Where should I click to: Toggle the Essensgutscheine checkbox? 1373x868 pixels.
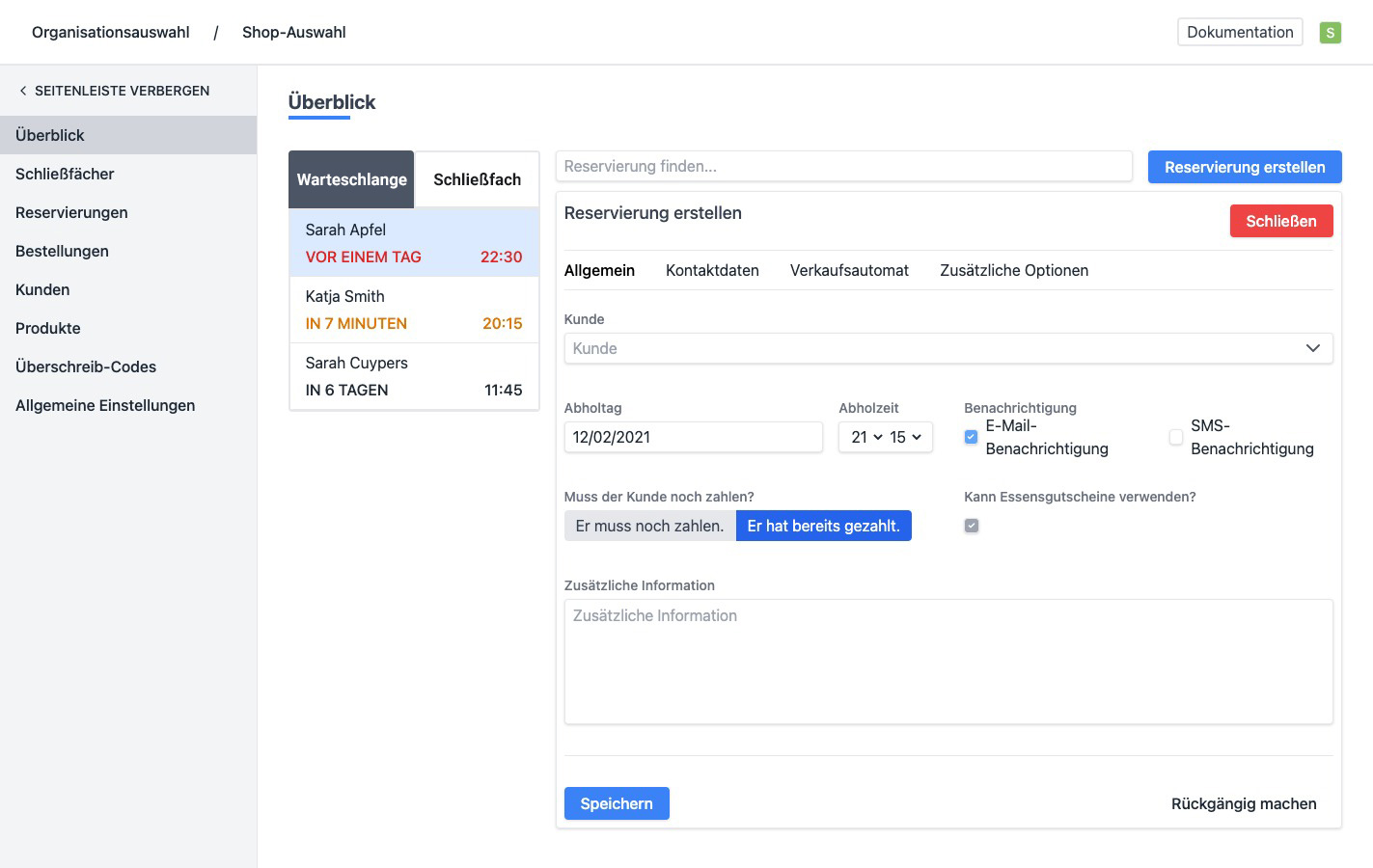[971, 526]
